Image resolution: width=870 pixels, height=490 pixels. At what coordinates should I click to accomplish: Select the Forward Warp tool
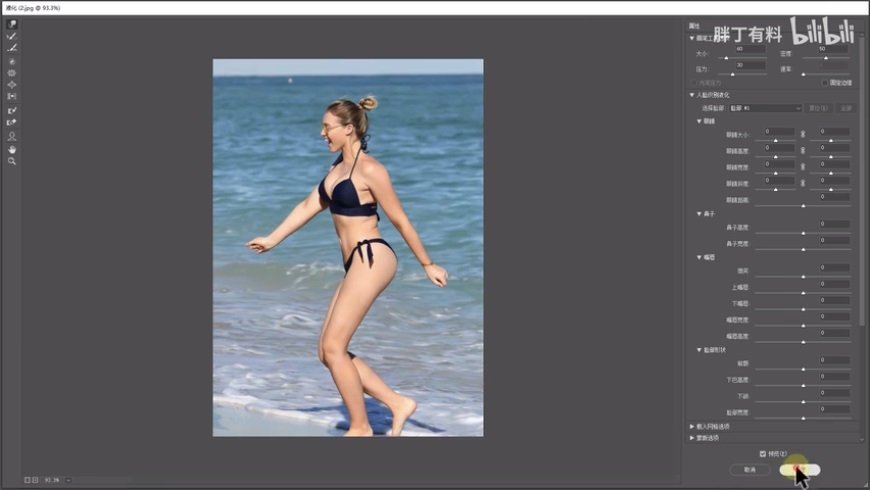[x=12, y=24]
